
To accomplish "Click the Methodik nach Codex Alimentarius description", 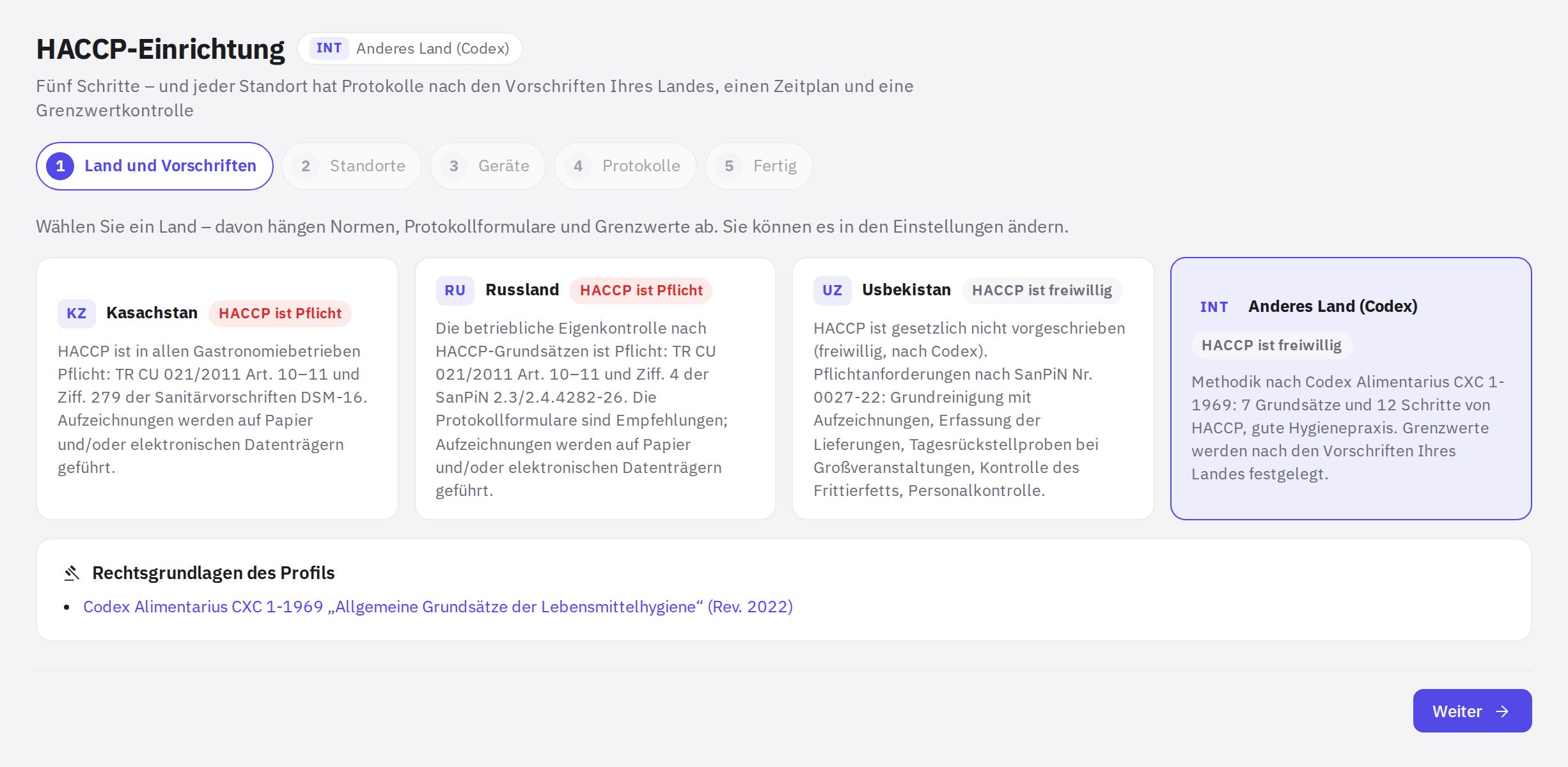I will click(x=1347, y=428).
